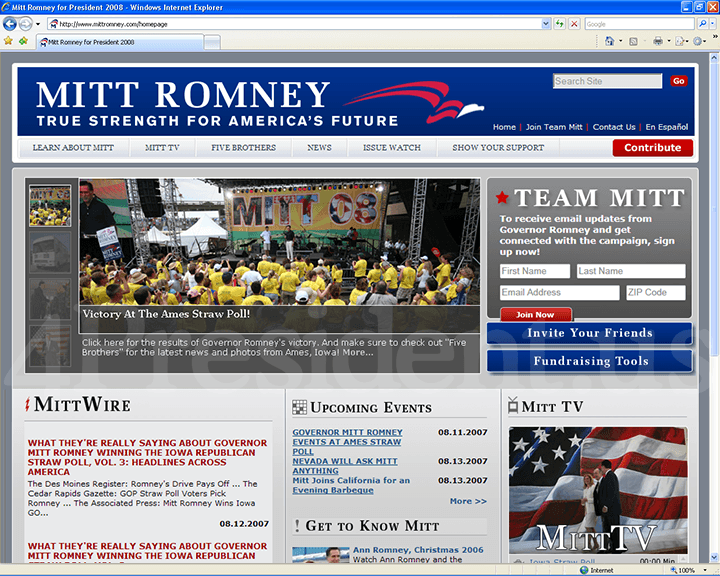The width and height of the screenshot is (720, 576).
Task: Select the Mitt Romney for President 2008 tab
Action: pos(120,42)
